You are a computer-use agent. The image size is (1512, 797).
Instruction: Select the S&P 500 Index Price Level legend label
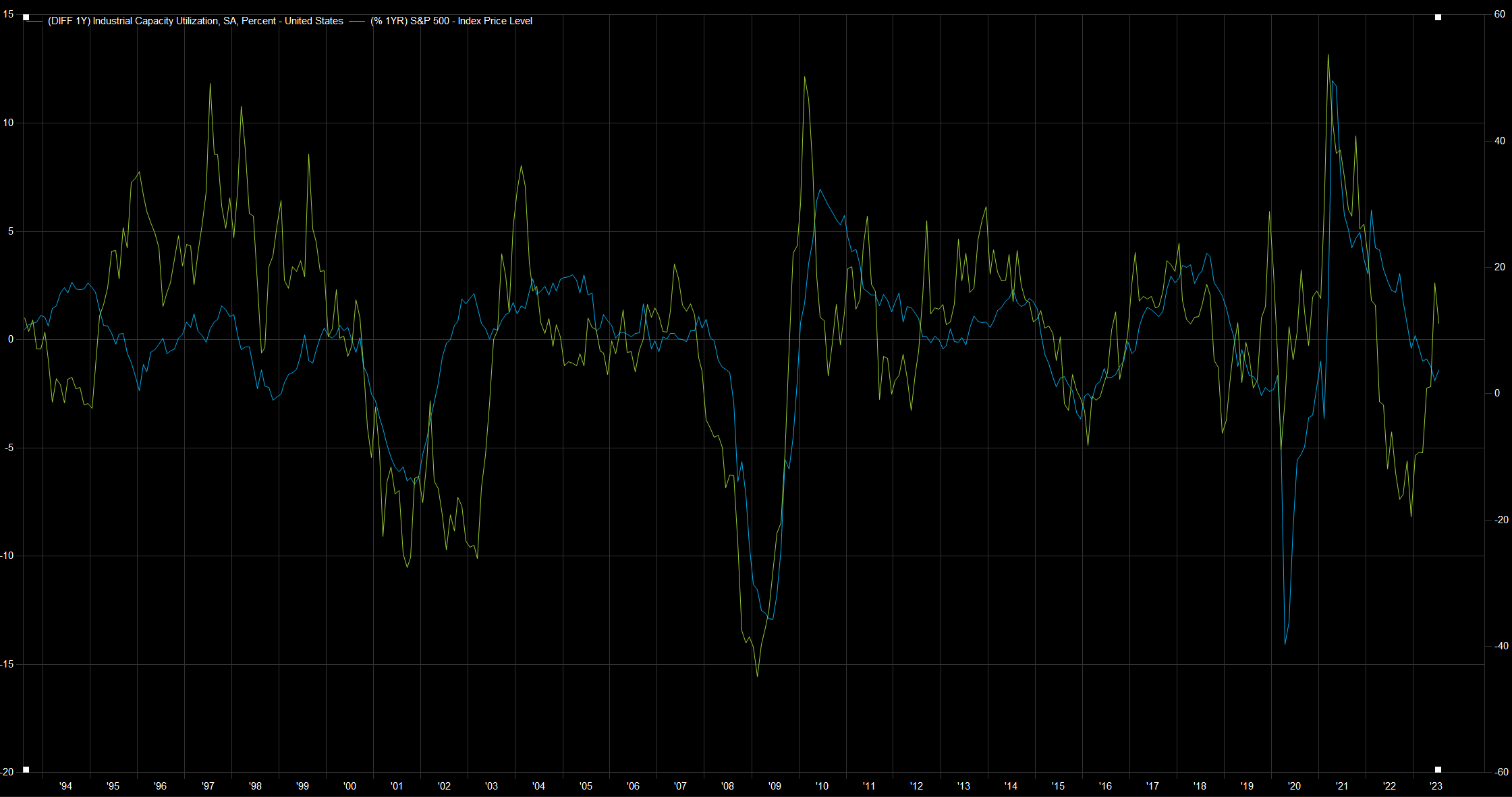451,21
